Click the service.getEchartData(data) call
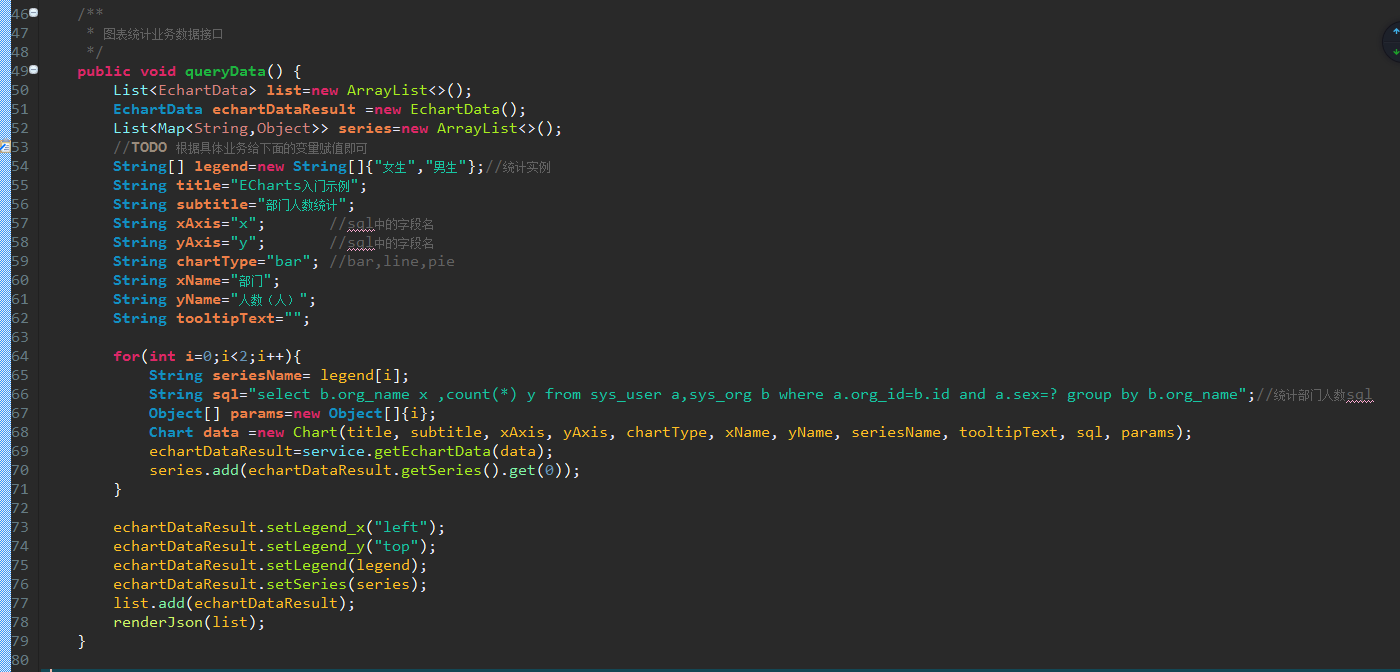 [423, 451]
